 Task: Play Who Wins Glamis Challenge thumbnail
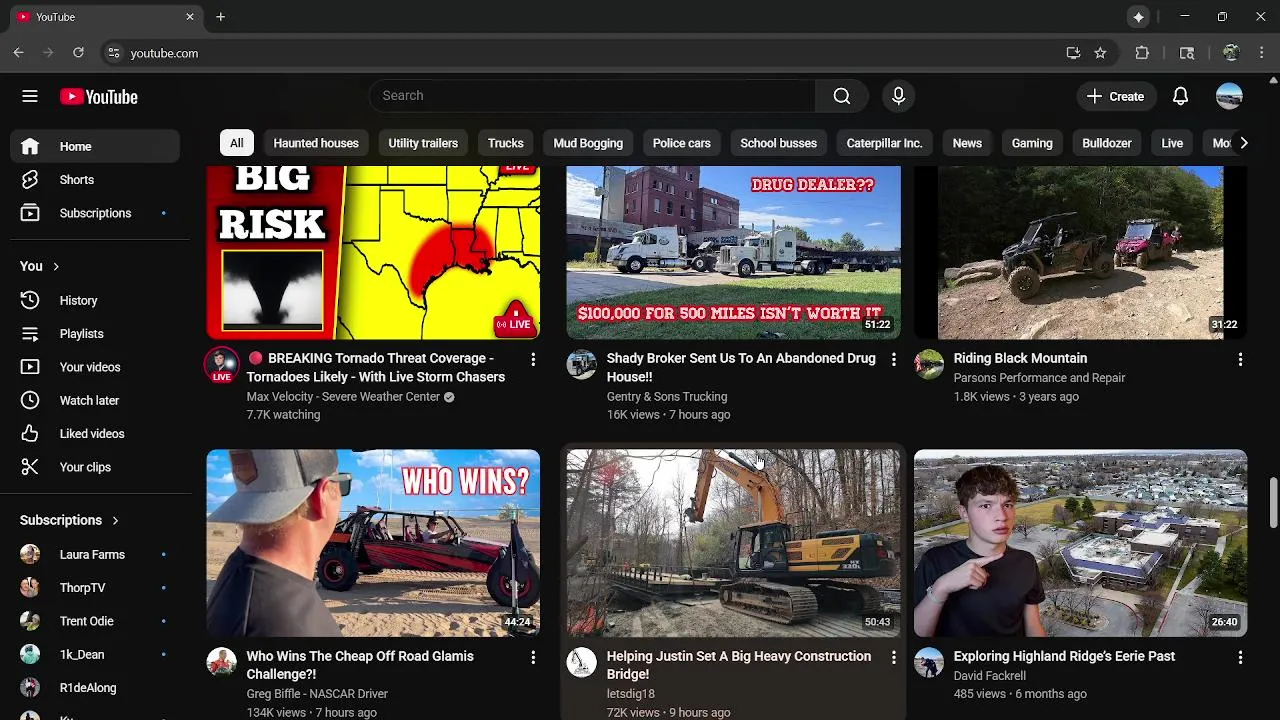pos(373,543)
